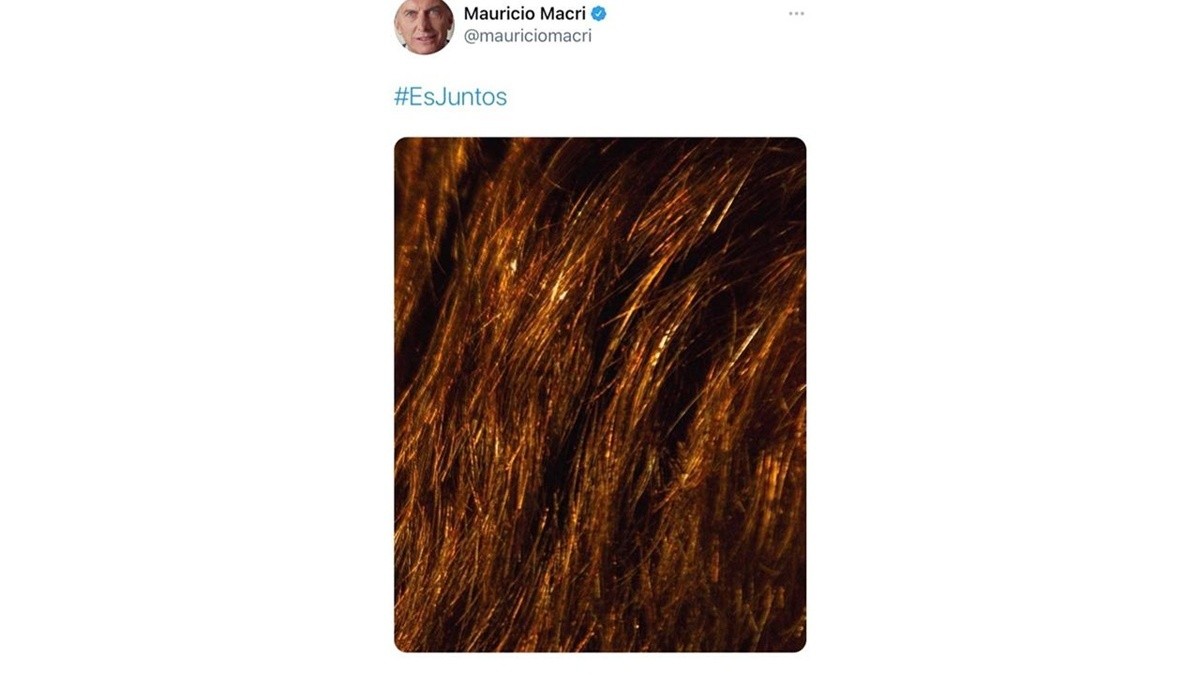Open the dropdown at the tweet's top-right corner

click(796, 14)
